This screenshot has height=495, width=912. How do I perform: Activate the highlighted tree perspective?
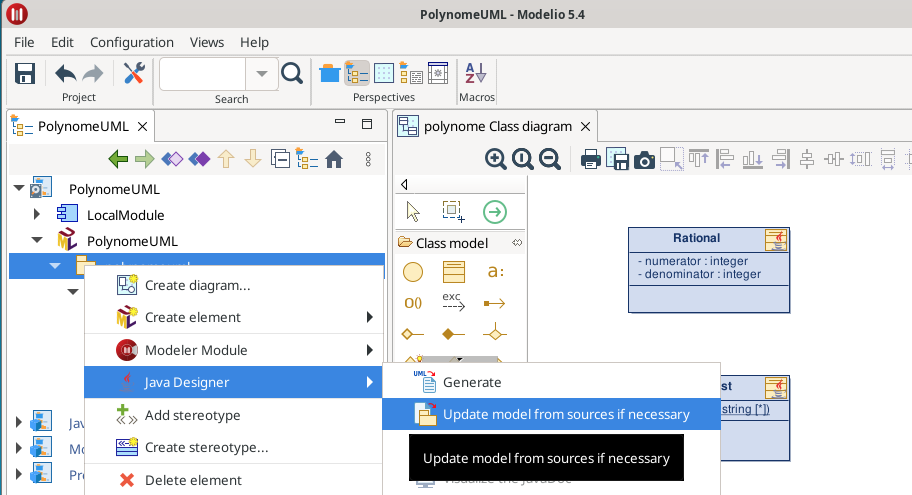point(357,73)
